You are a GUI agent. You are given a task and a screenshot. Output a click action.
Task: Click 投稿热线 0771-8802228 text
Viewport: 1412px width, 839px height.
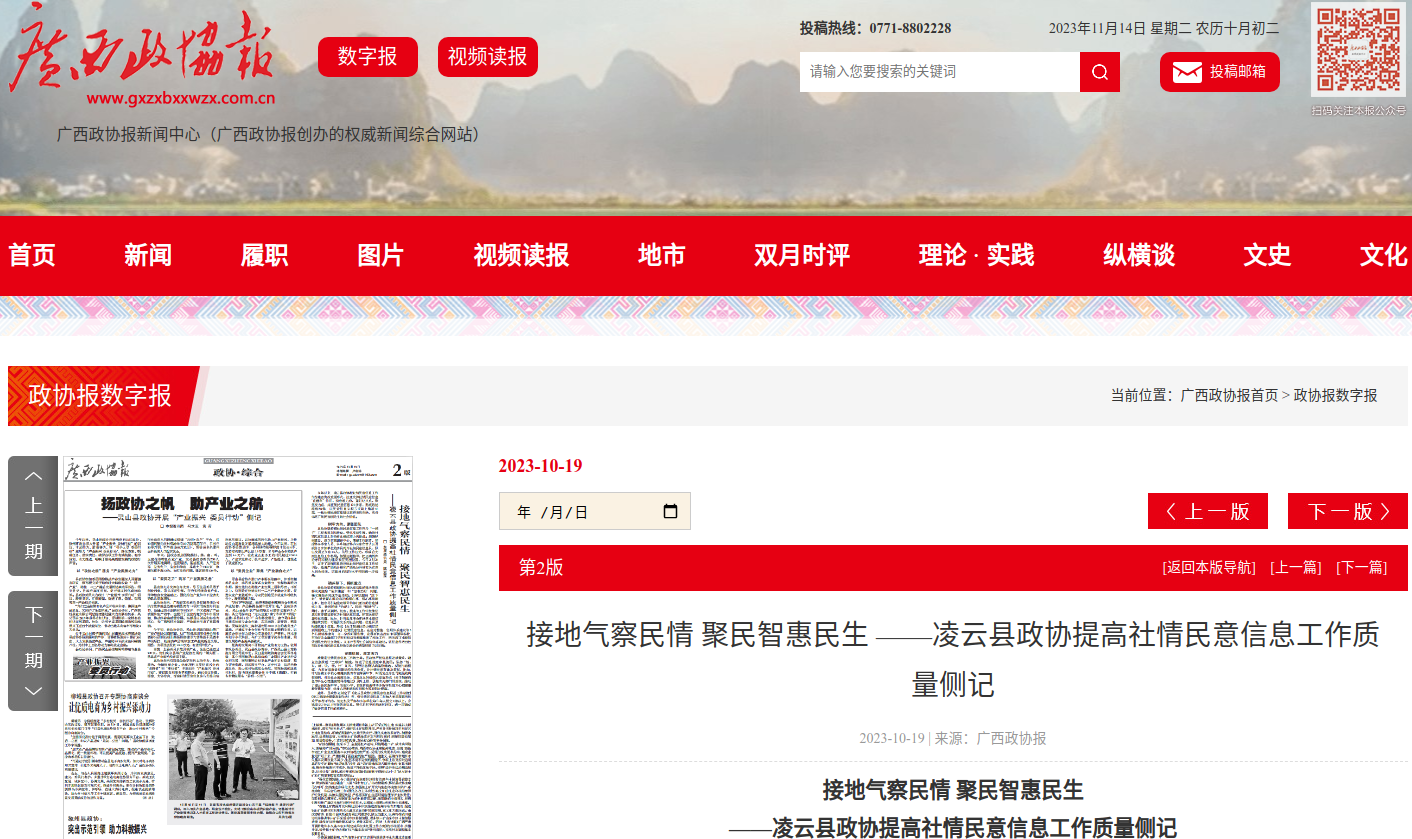click(875, 28)
